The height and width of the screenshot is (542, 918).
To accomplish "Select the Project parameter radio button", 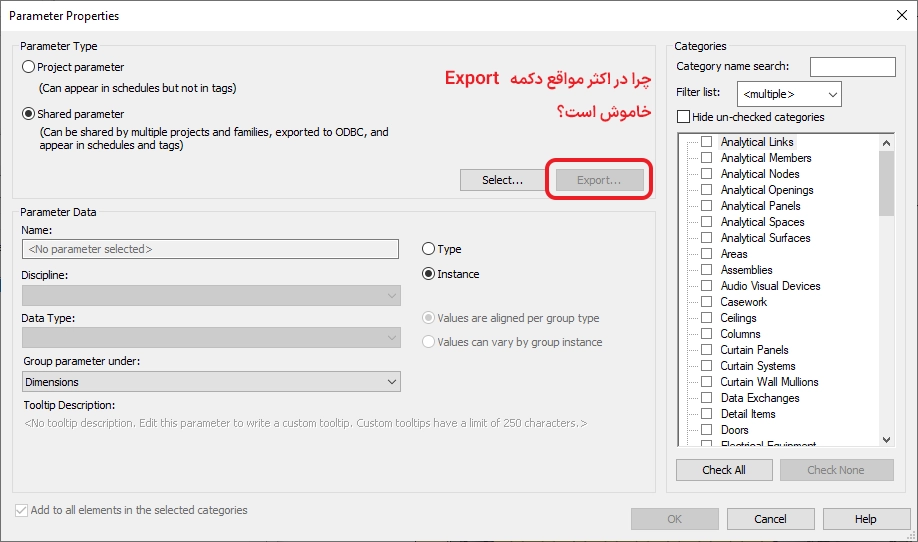I will pyautogui.click(x=28, y=67).
